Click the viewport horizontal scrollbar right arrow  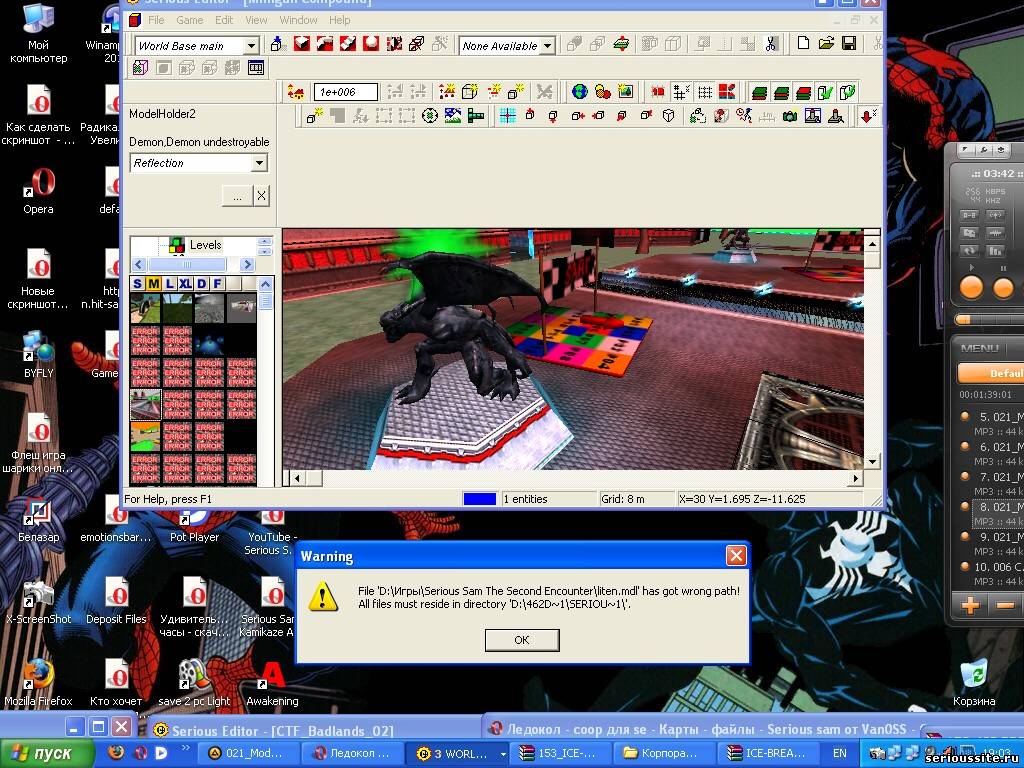click(x=856, y=478)
